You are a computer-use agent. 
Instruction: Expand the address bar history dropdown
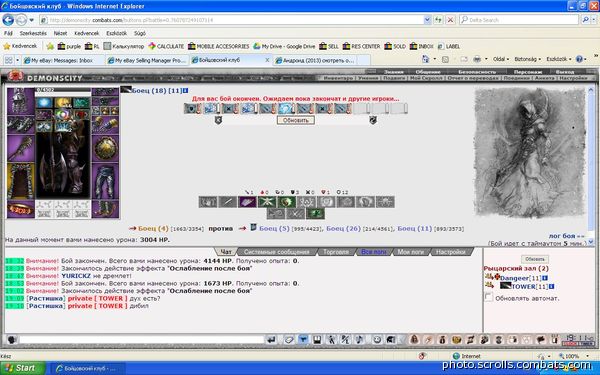427,20
